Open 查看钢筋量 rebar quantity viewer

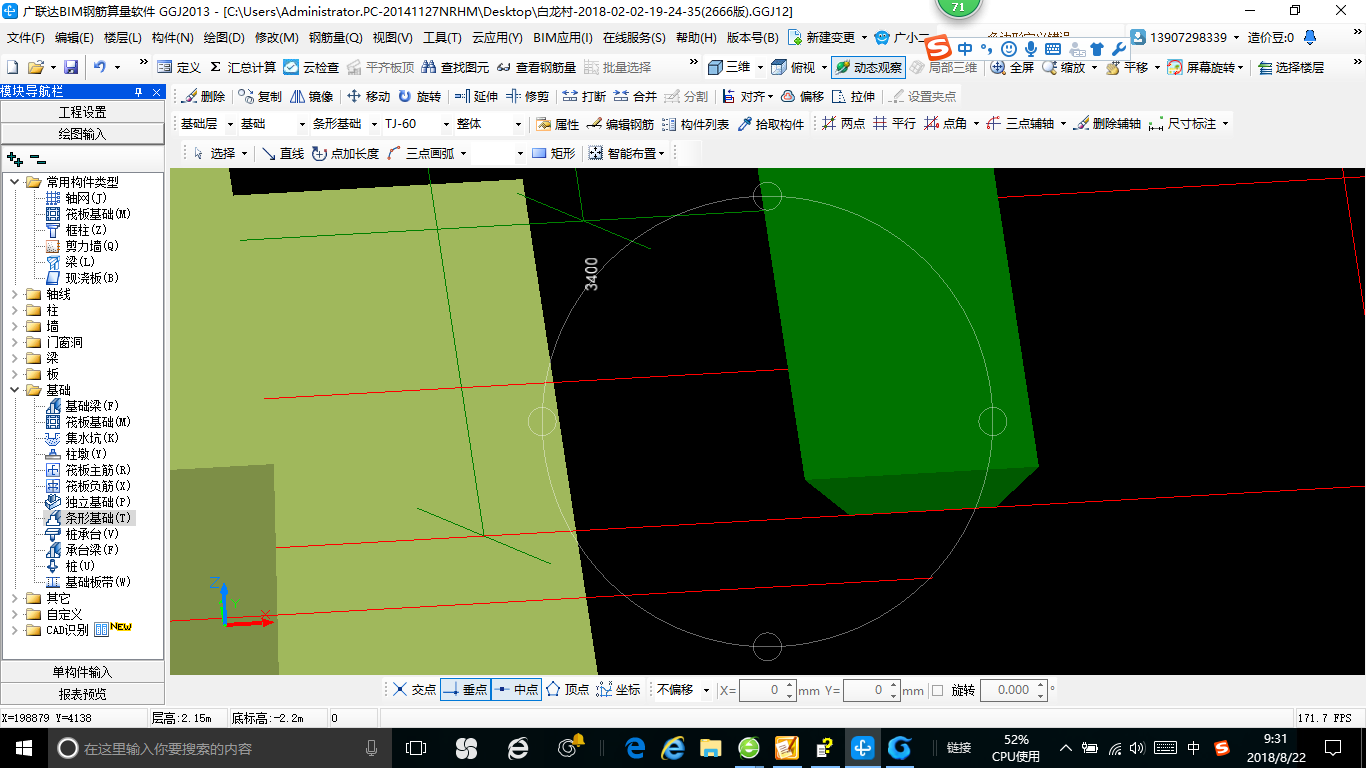click(536, 67)
